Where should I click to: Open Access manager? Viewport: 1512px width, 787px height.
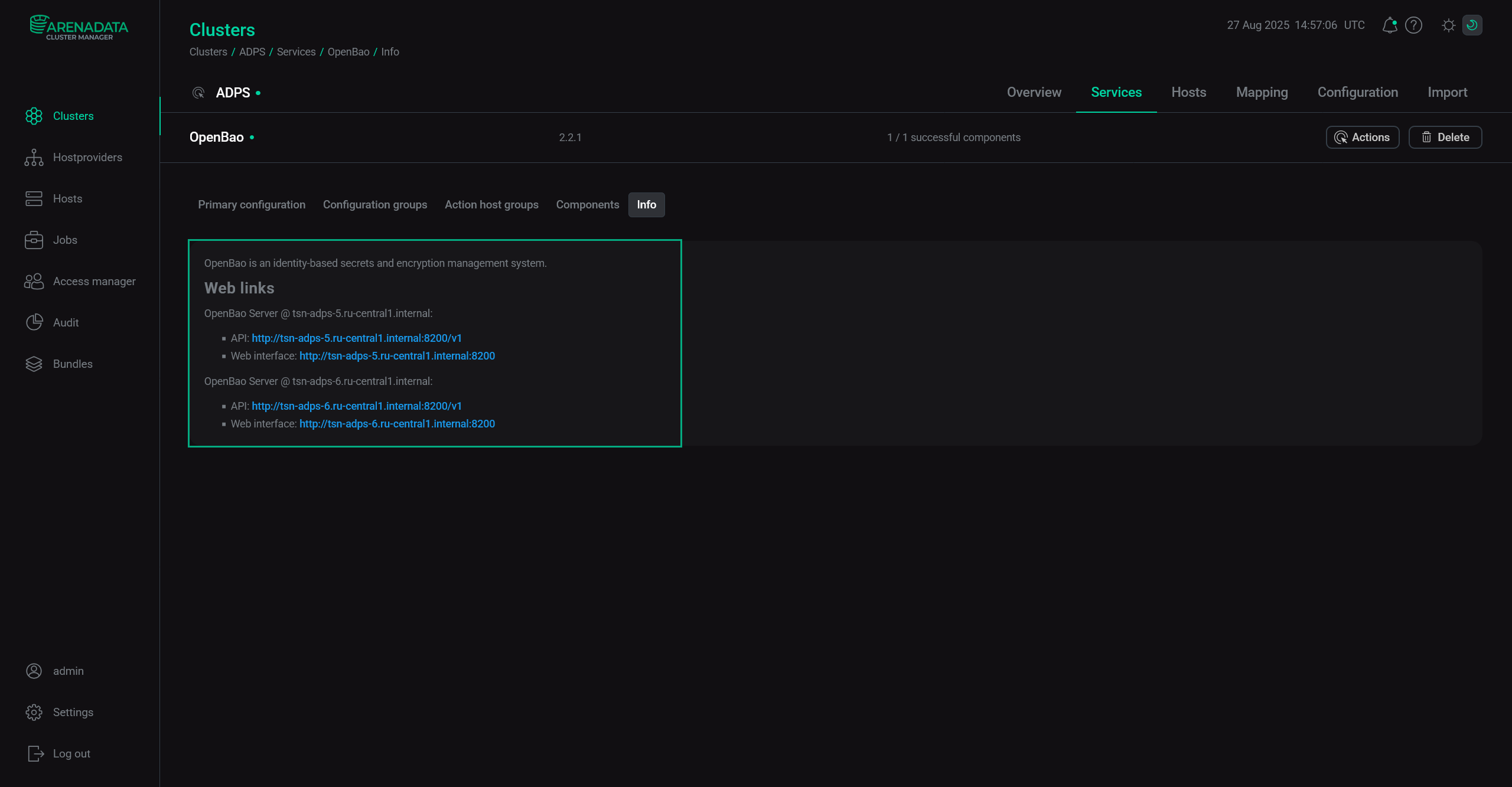point(94,281)
